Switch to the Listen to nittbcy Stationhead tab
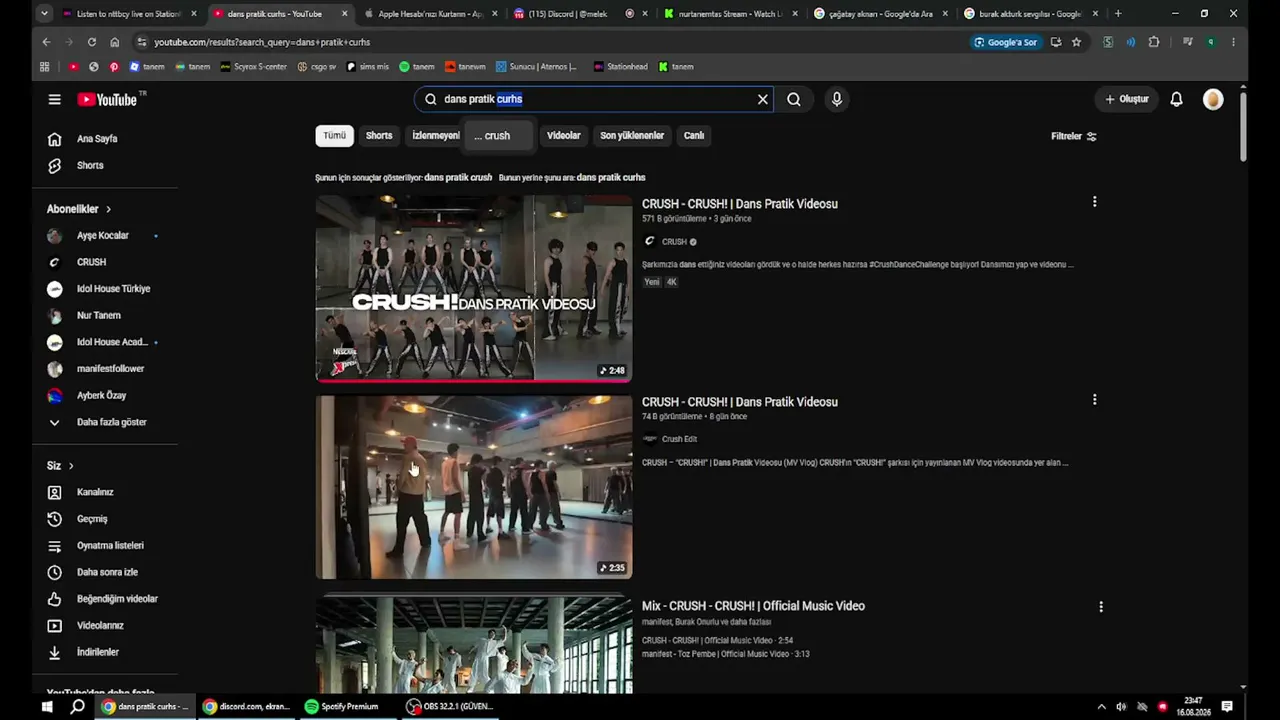Screen dimensions: 1280x720 (x=129, y=14)
